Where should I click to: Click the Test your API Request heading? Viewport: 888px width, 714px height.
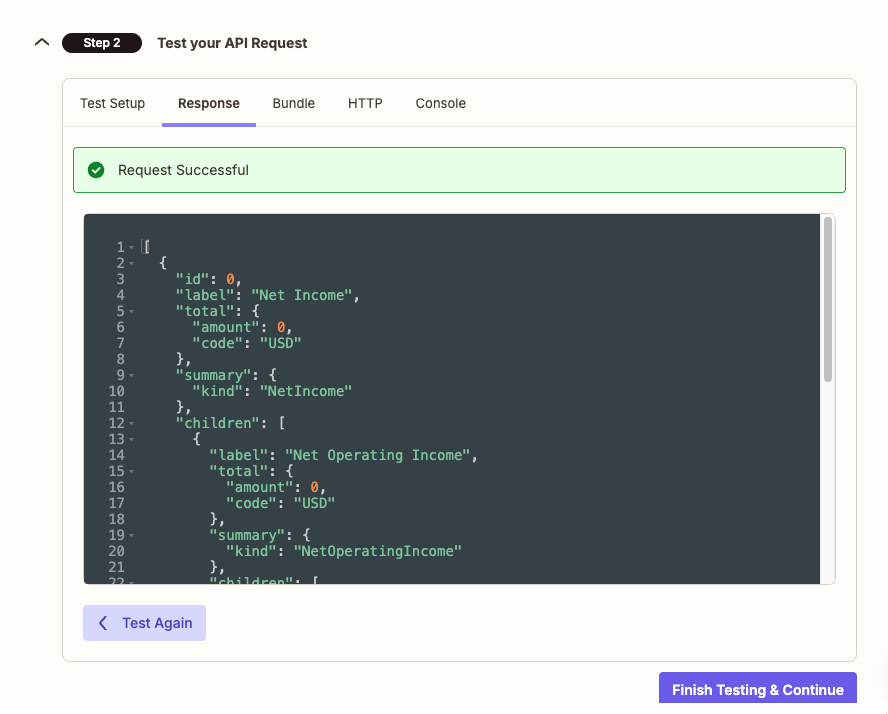pyautogui.click(x=232, y=43)
